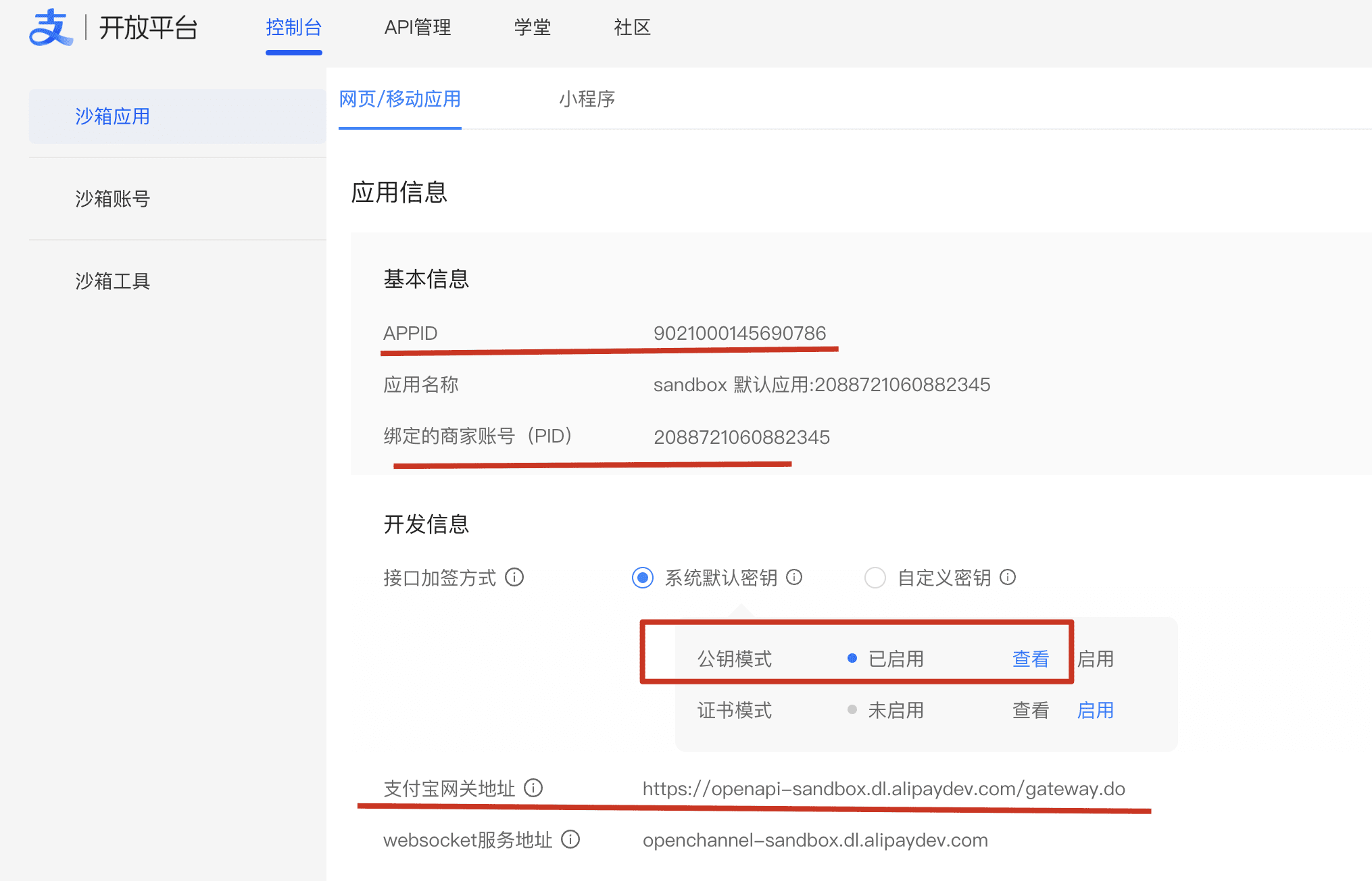
Task: Switch to the 网页/移动应用 tab
Action: coord(400,99)
